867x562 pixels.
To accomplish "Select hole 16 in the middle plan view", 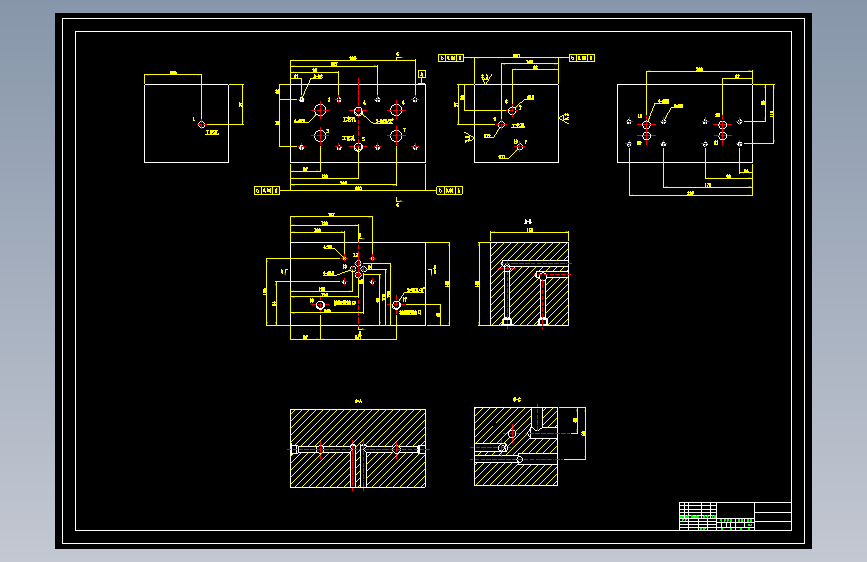I will 320,305.
